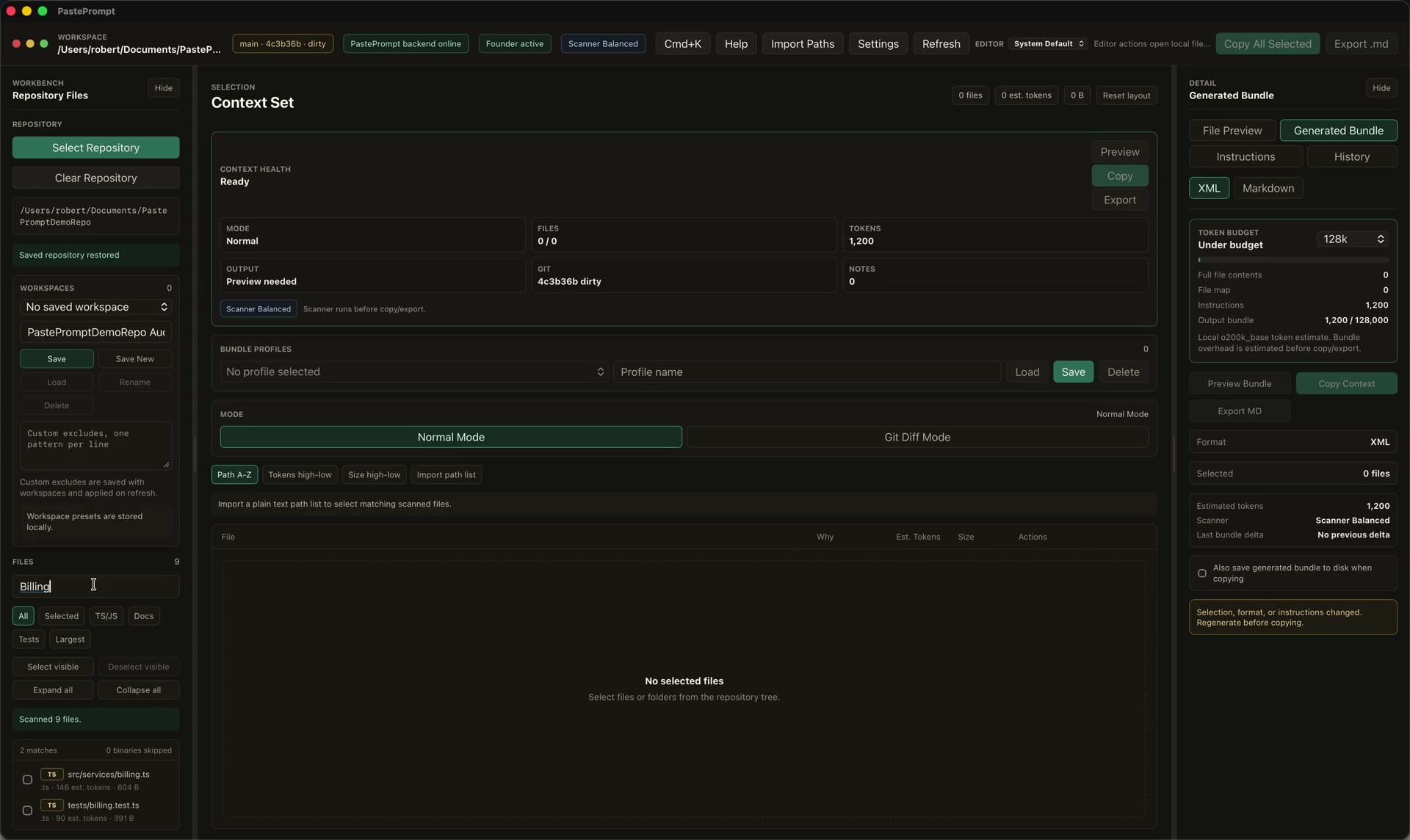1410x840 pixels.
Task: Open Settings from the toolbar
Action: pos(878,44)
